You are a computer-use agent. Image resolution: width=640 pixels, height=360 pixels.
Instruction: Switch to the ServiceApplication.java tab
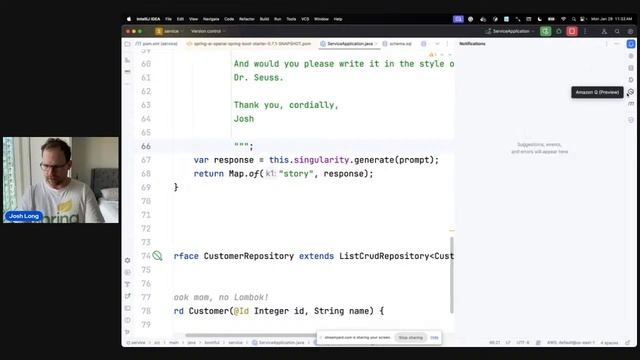[349, 44]
